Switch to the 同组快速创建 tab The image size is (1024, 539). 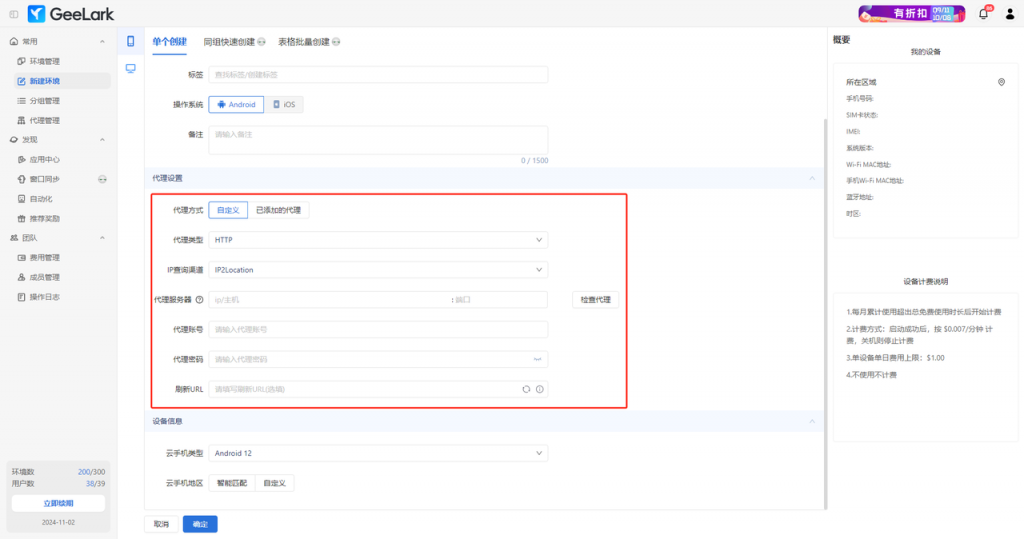click(x=229, y=42)
